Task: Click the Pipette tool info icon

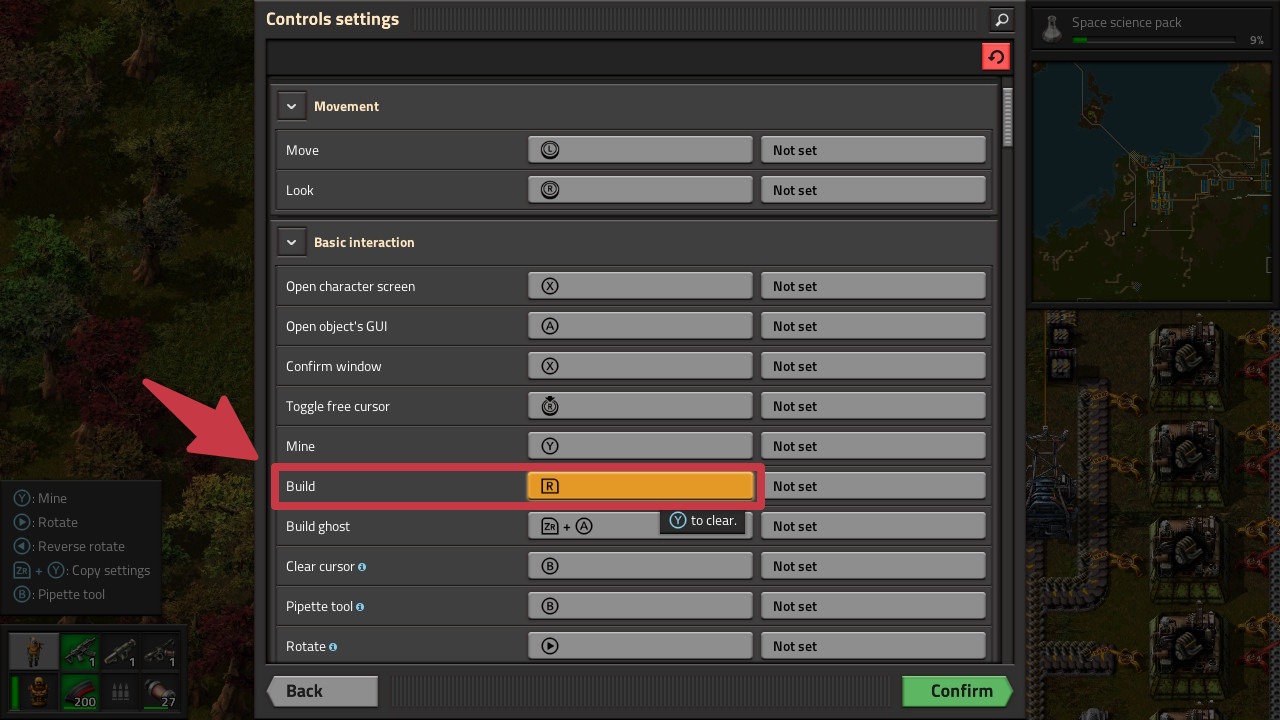Action: 360,607
